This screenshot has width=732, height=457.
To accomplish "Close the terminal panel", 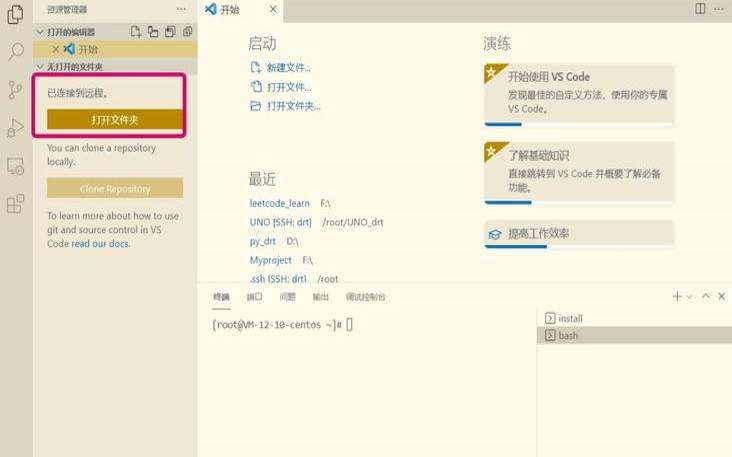I will click(x=722, y=296).
